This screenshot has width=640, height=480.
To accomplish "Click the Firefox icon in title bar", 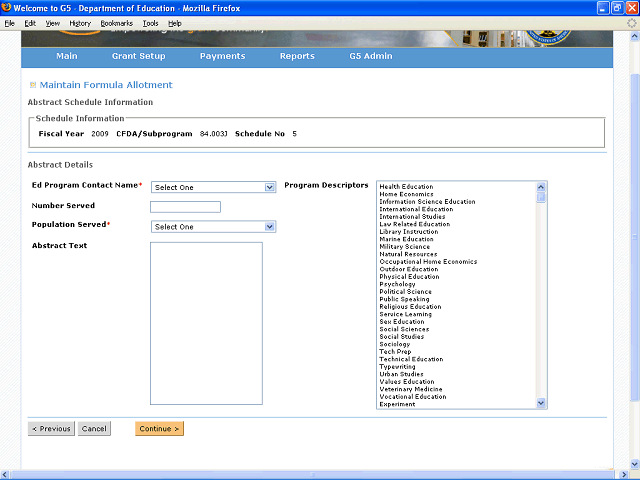I will click(6, 7).
